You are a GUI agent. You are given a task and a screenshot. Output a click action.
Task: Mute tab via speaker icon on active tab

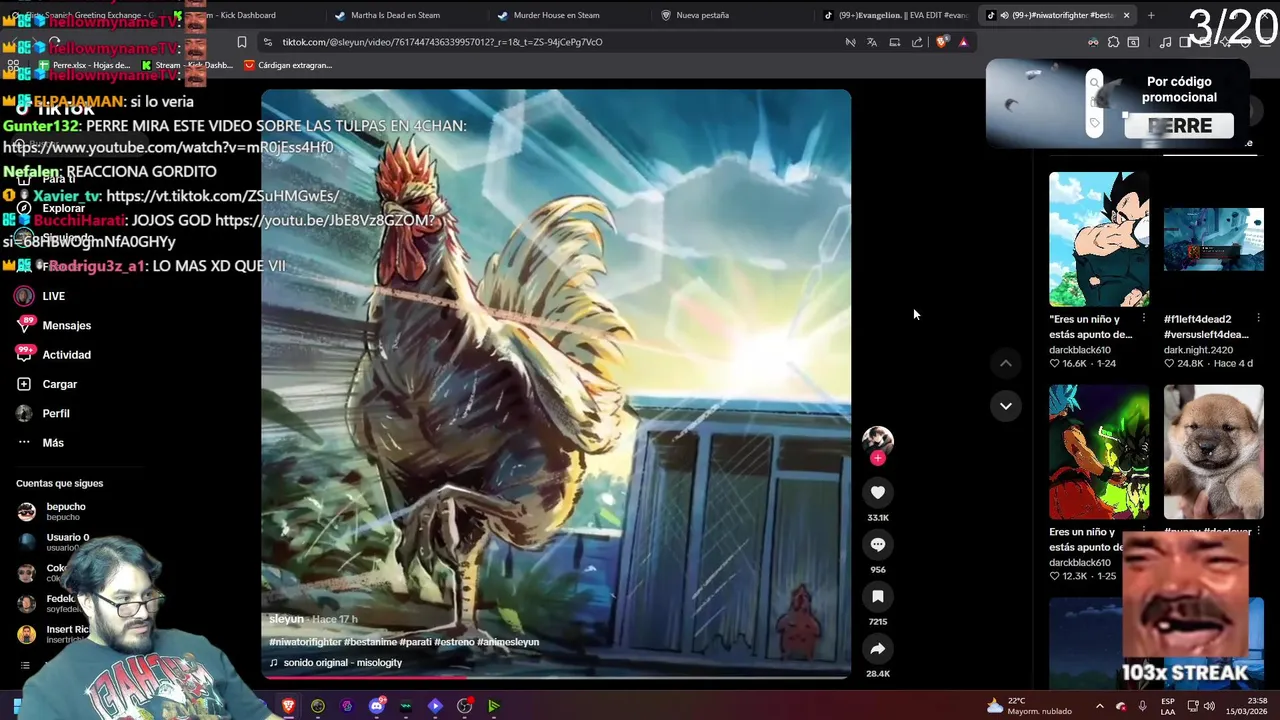[1004, 15]
